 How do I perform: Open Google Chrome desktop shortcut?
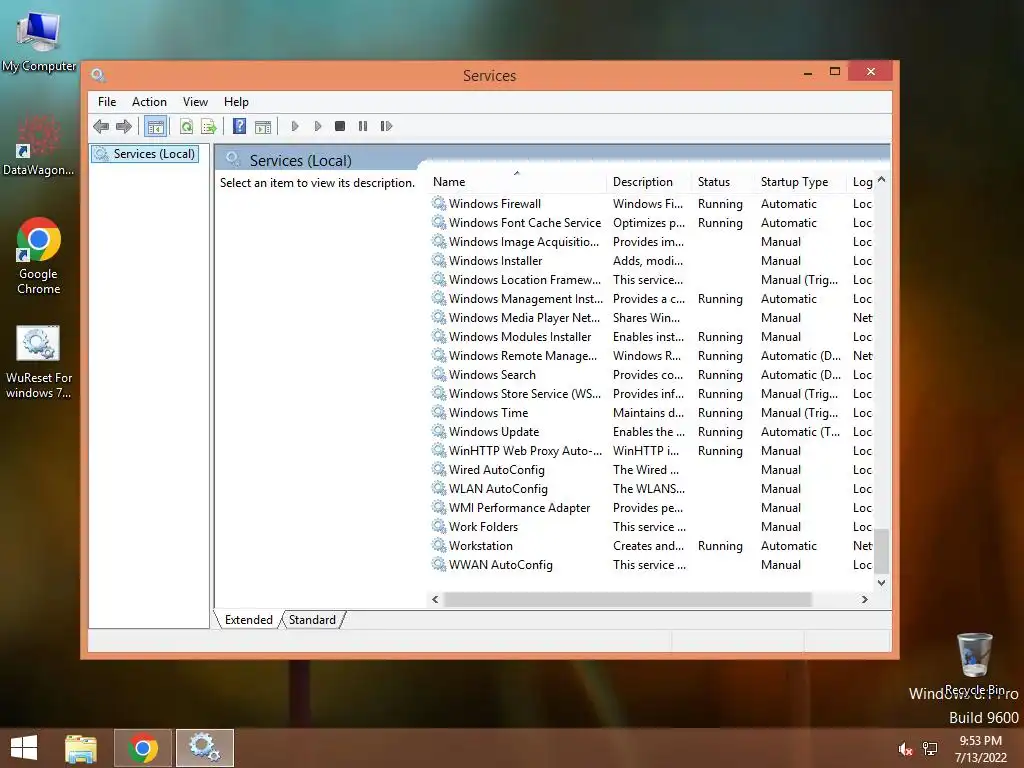pyautogui.click(x=39, y=256)
